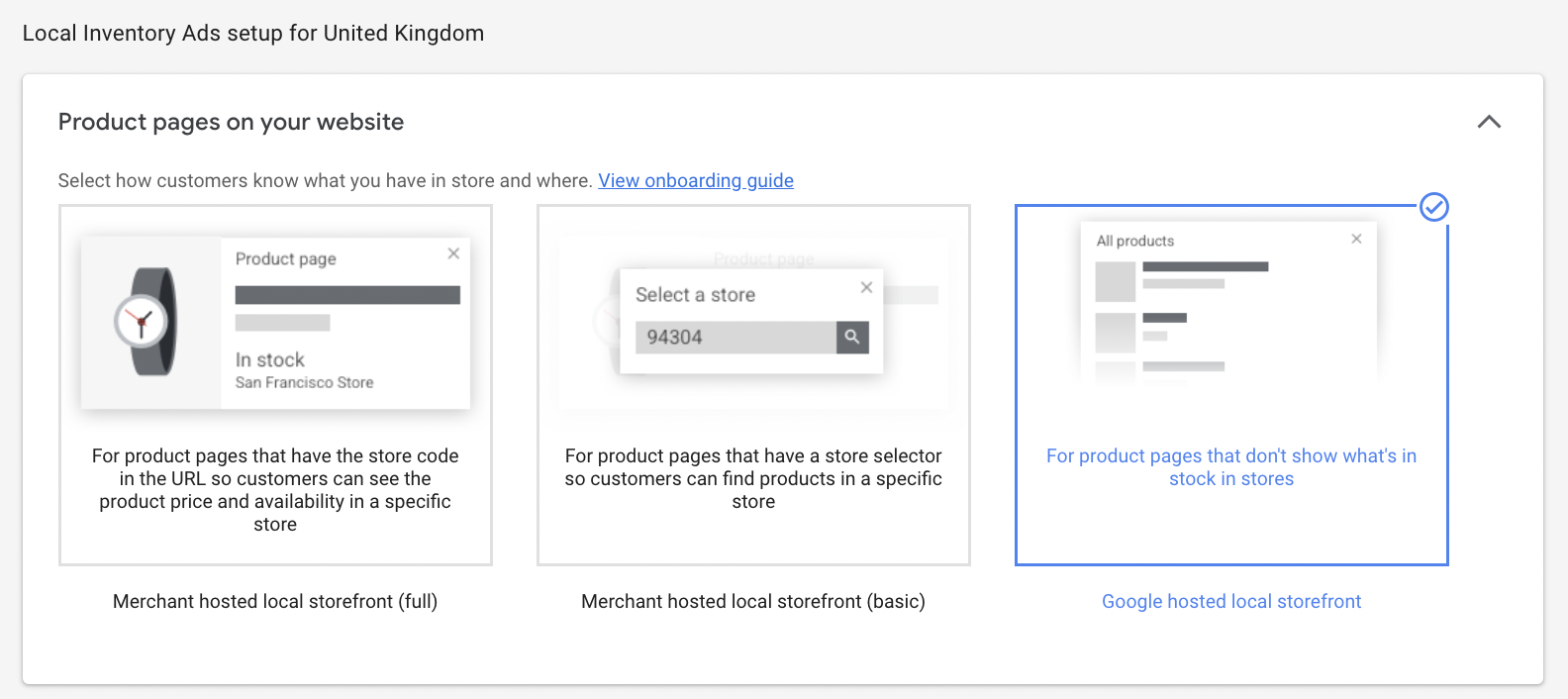Click the X icon in Product page preview
This screenshot has height=699, width=1568.
(453, 253)
